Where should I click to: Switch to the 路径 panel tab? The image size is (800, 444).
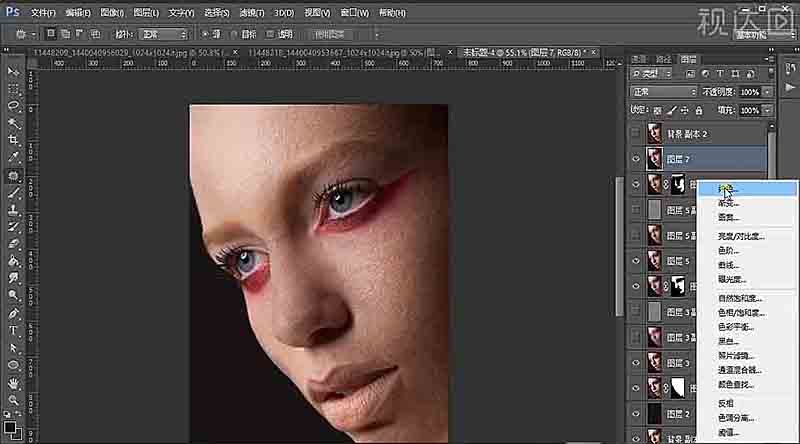[x=664, y=59]
